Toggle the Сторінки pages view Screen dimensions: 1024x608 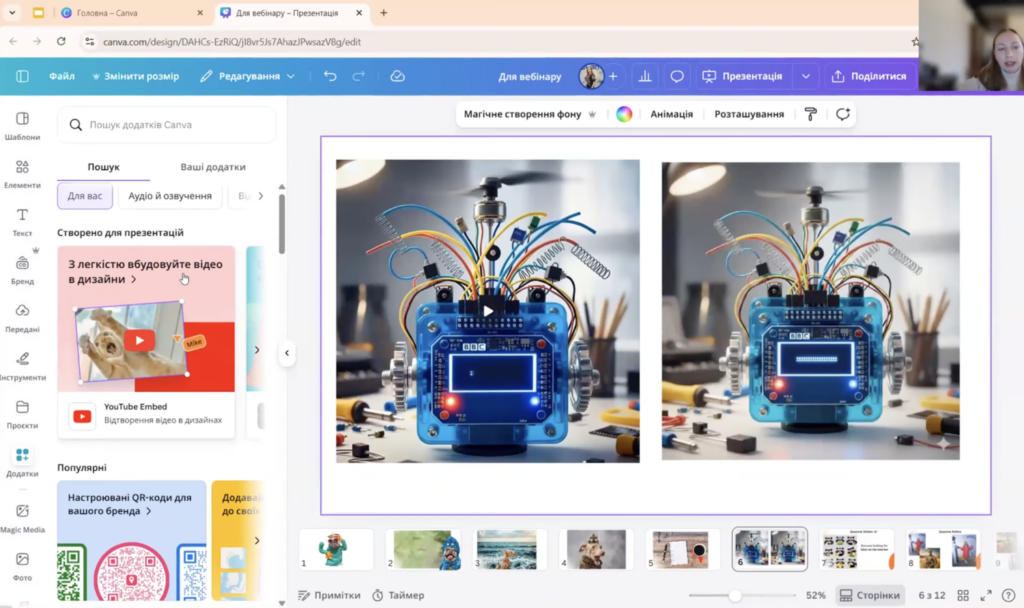(x=870, y=595)
